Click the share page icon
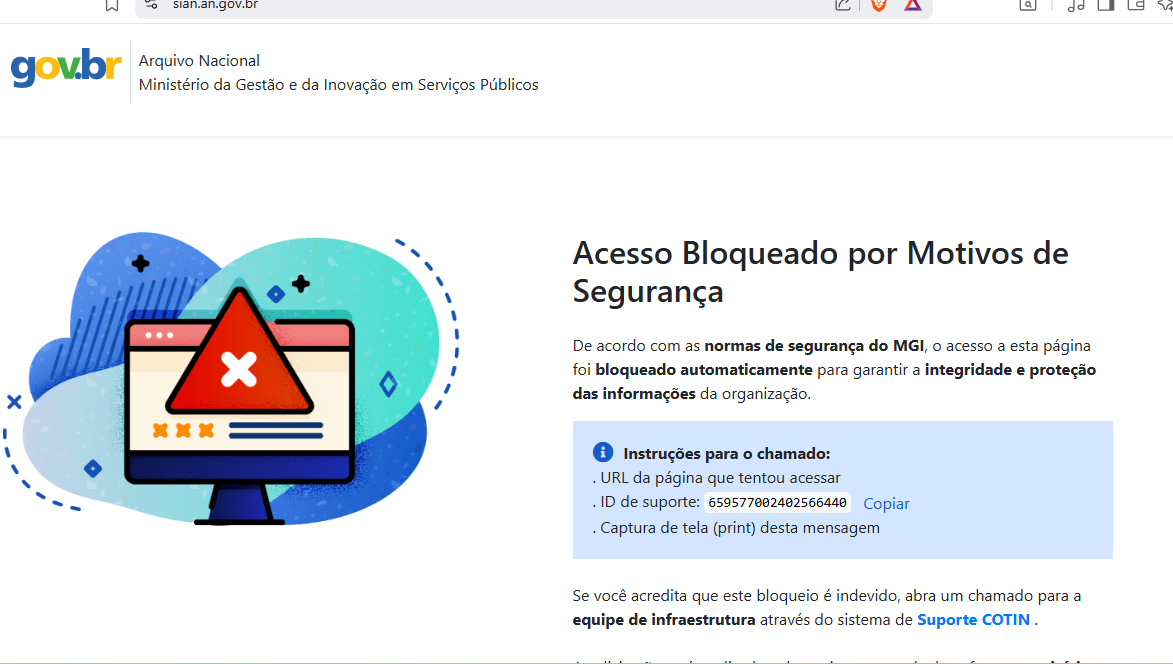This screenshot has width=1173, height=664. pyautogui.click(x=842, y=5)
